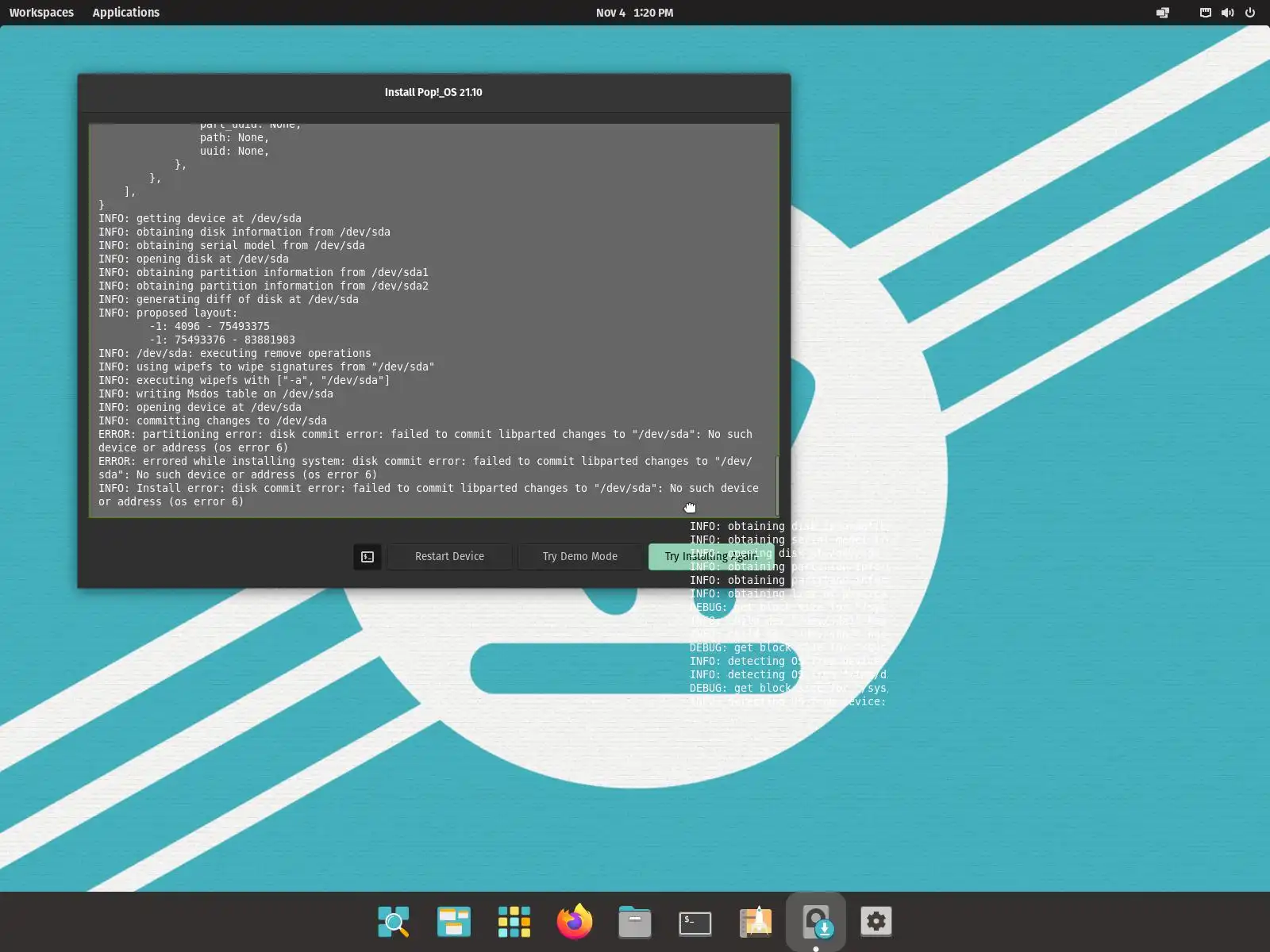
Task: Click 'INFO: generating diff of disk' line
Action: [x=229, y=299]
